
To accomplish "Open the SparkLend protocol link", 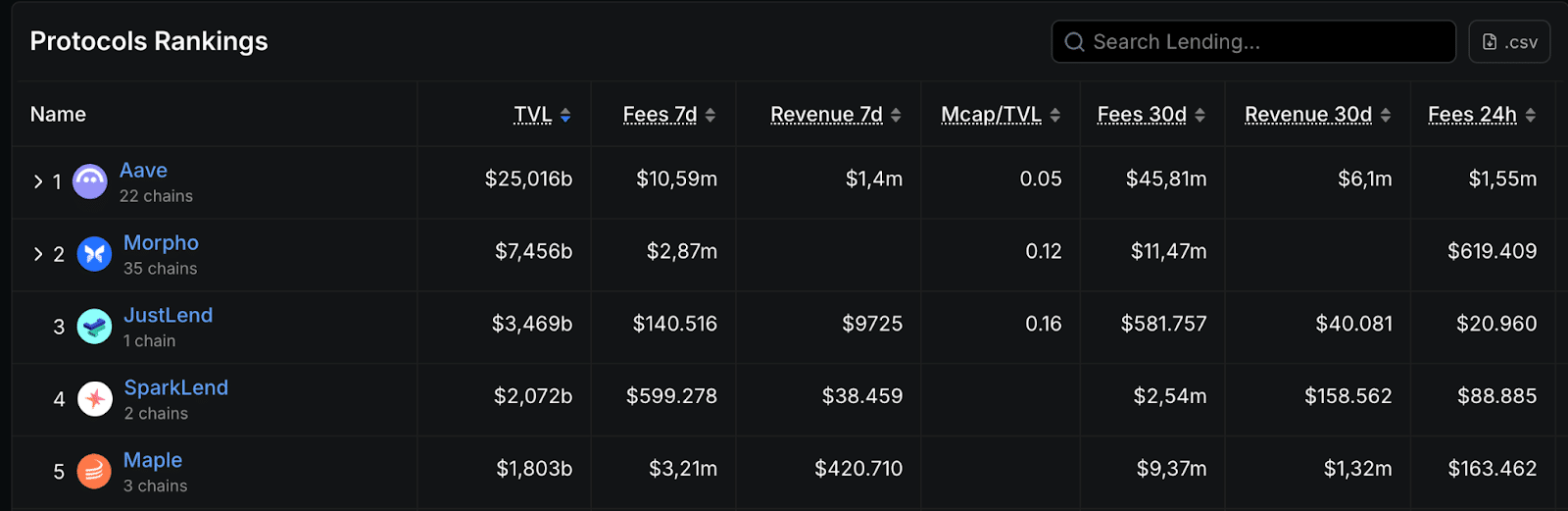I will coord(175,388).
